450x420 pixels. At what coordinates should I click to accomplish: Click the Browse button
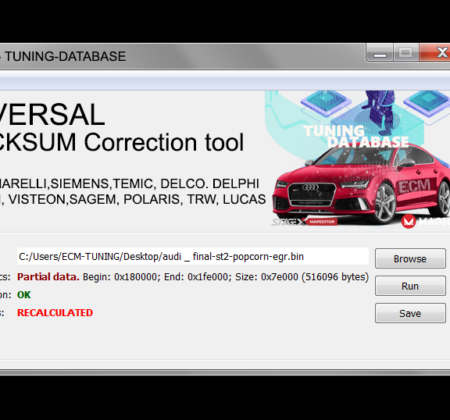(x=410, y=258)
